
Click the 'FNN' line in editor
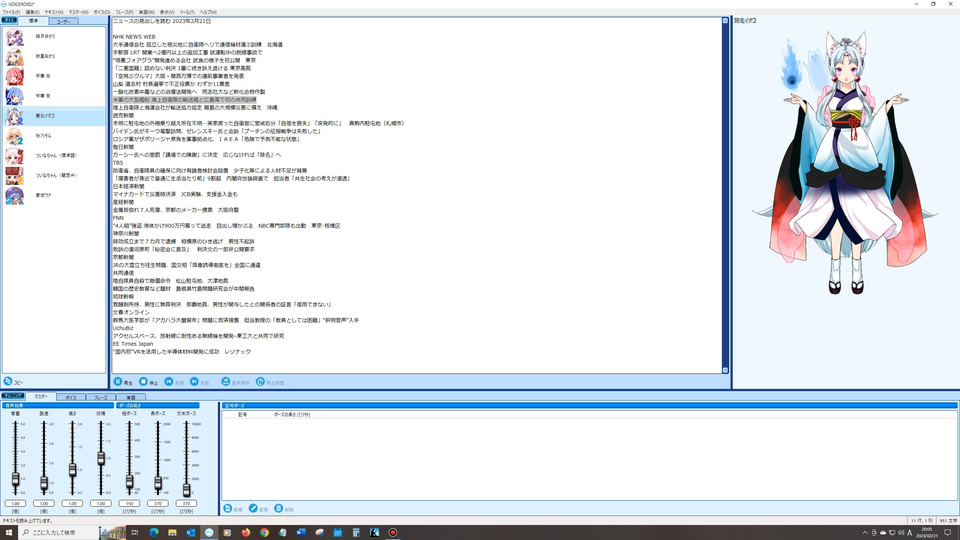pyautogui.click(x=118, y=218)
